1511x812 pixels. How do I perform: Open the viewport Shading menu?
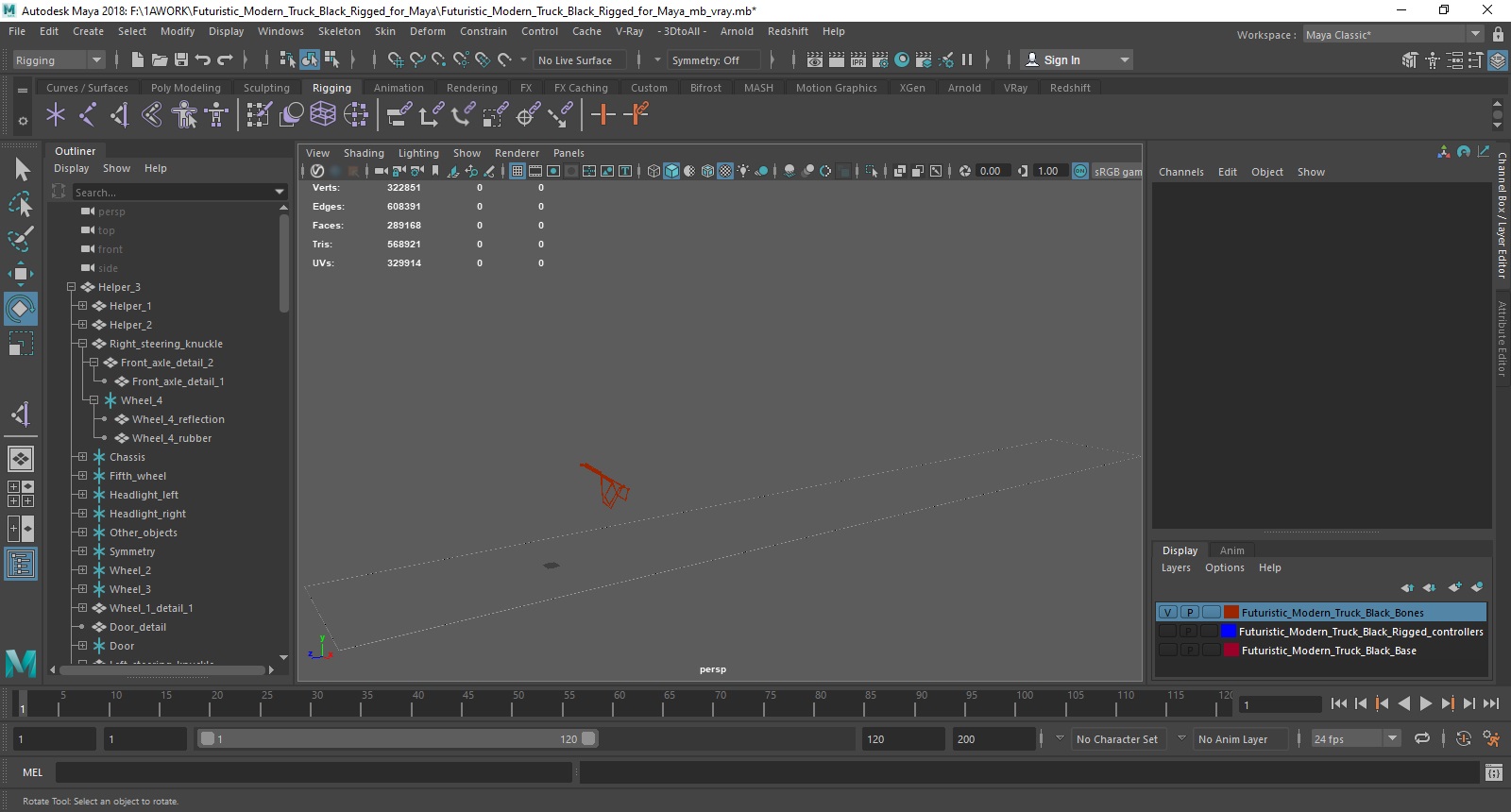(364, 153)
